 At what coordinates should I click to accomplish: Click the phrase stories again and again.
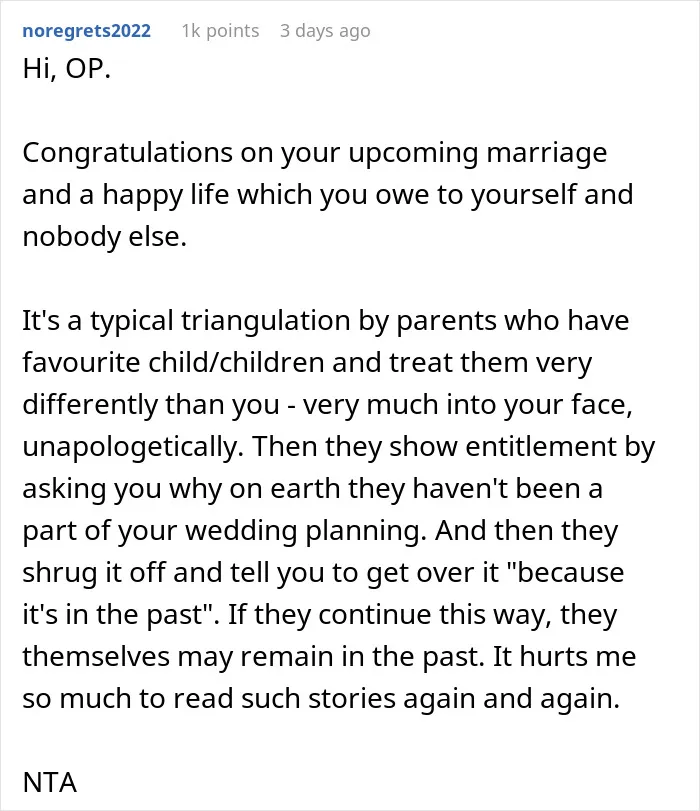coord(464,698)
